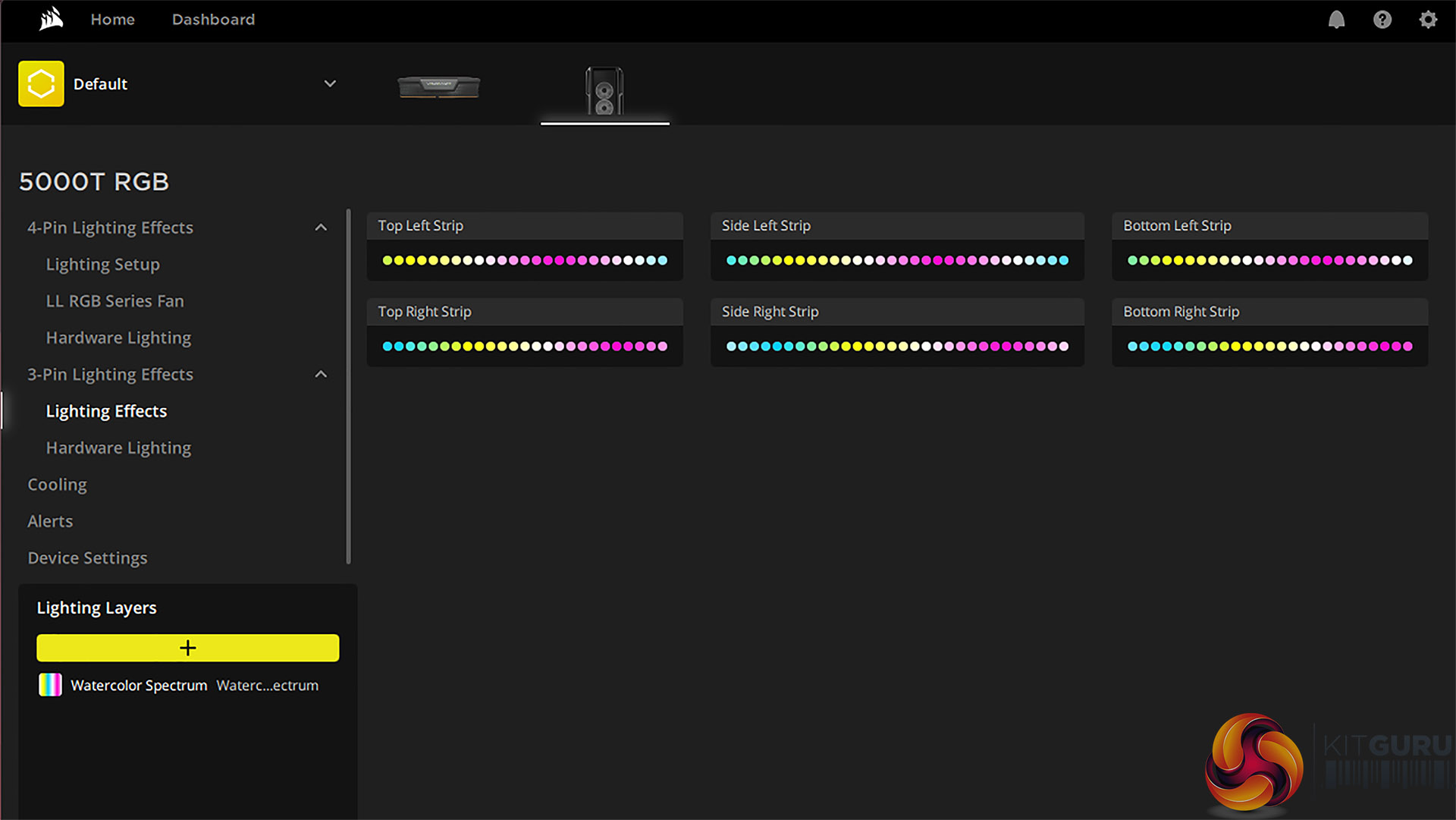Open Lighting Setup in sidebar
This screenshot has width=1456, height=820.
102,265
